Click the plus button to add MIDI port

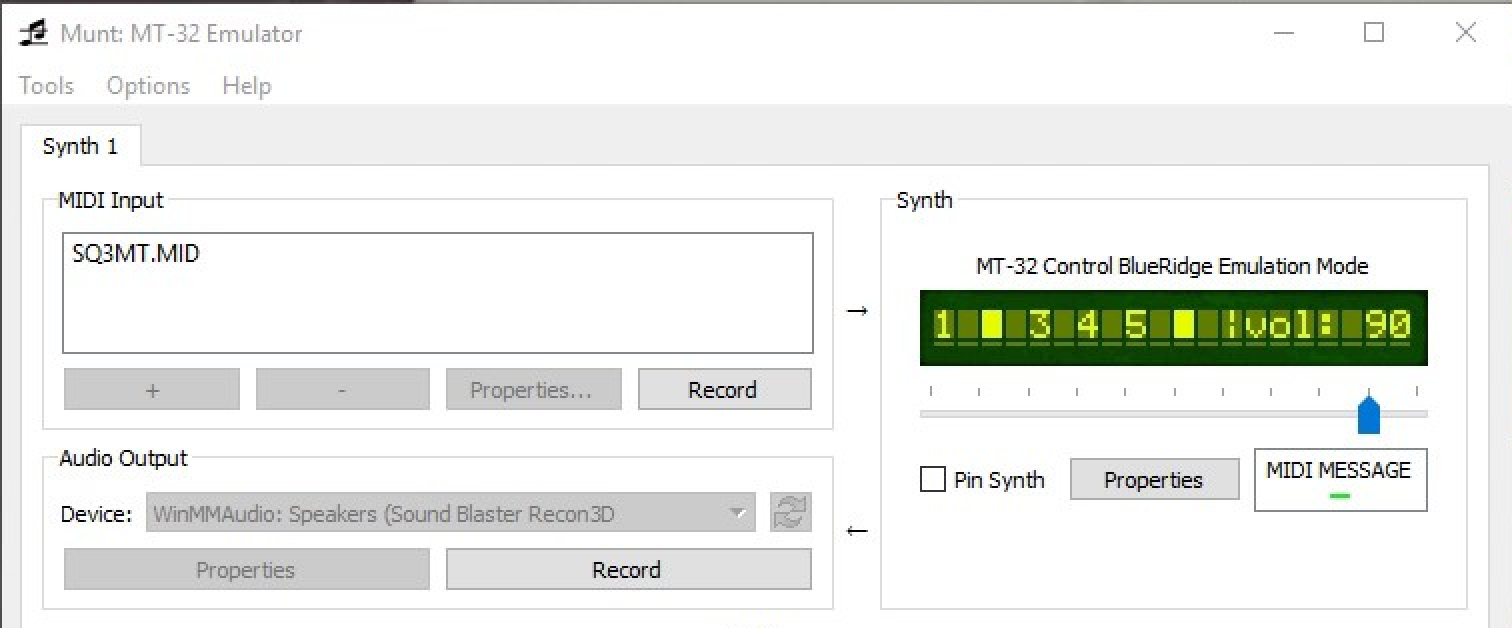click(152, 390)
